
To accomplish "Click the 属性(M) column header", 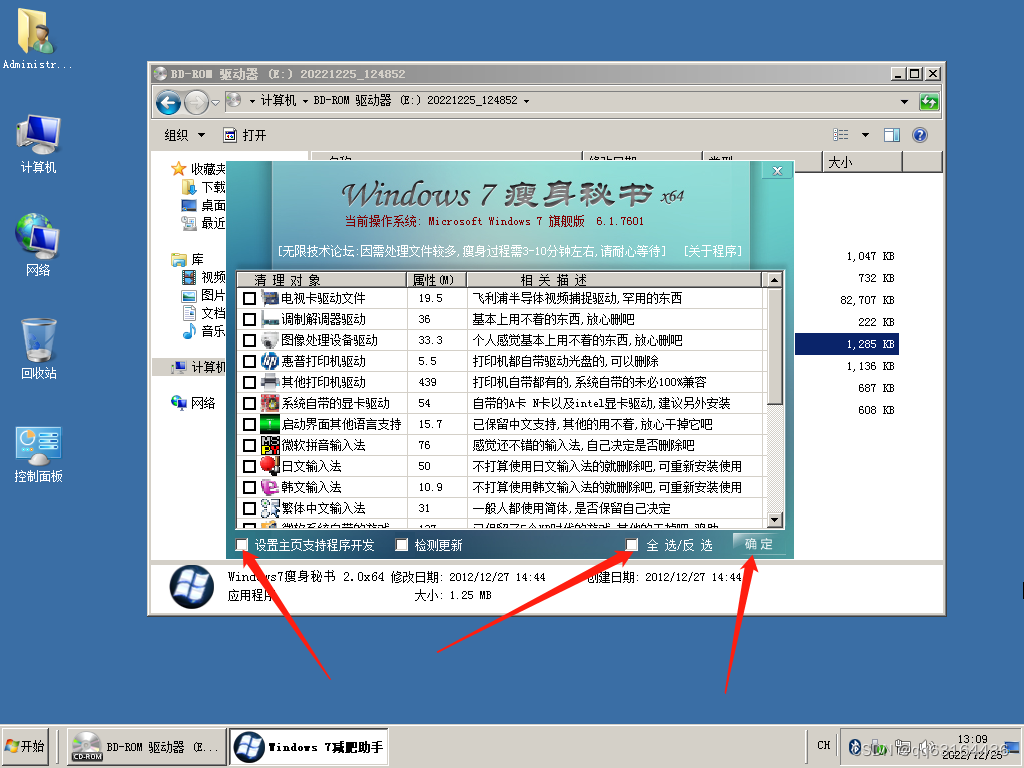I will (436, 280).
